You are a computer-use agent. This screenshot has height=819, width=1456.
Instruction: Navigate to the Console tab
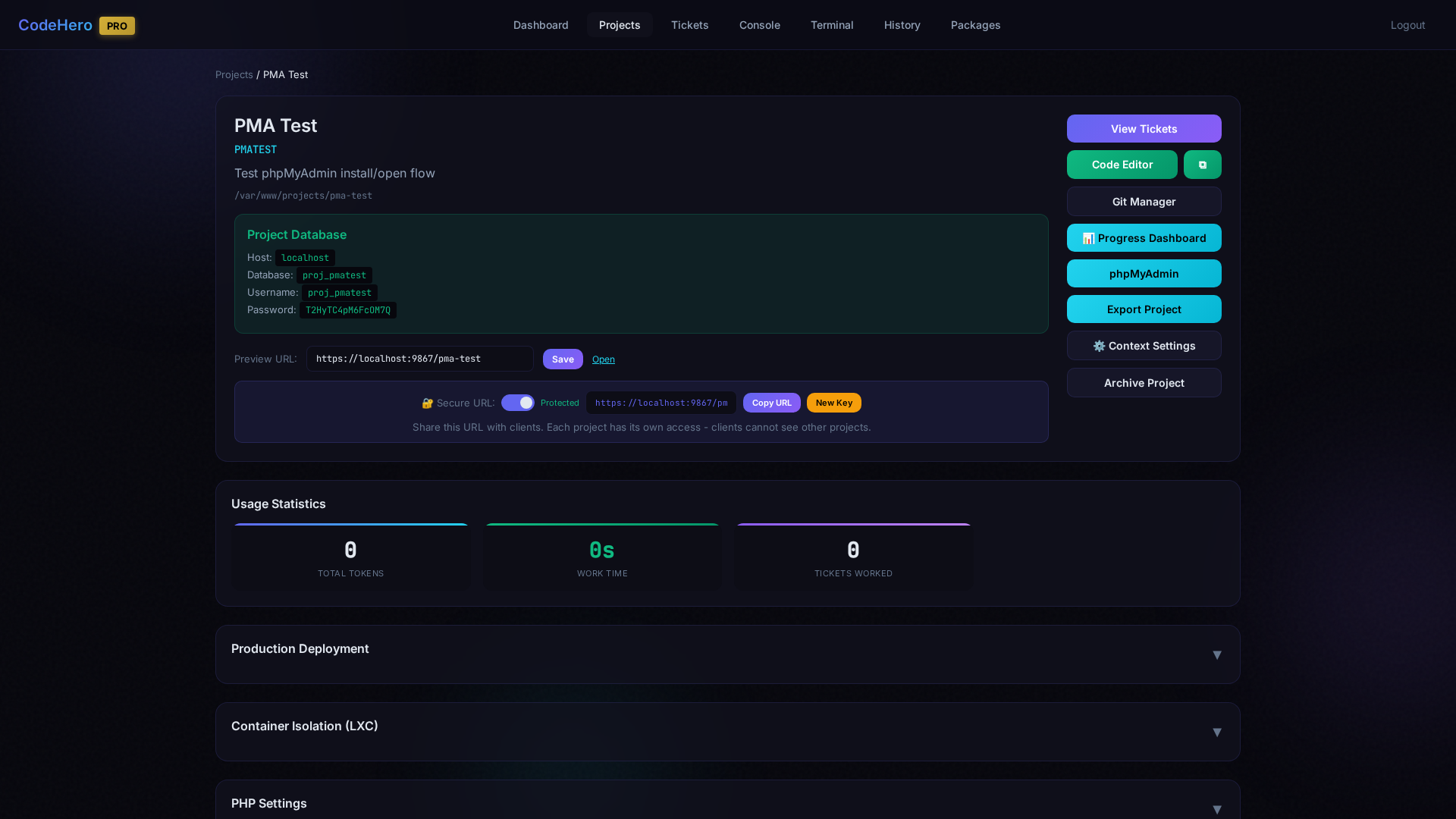coord(759,25)
